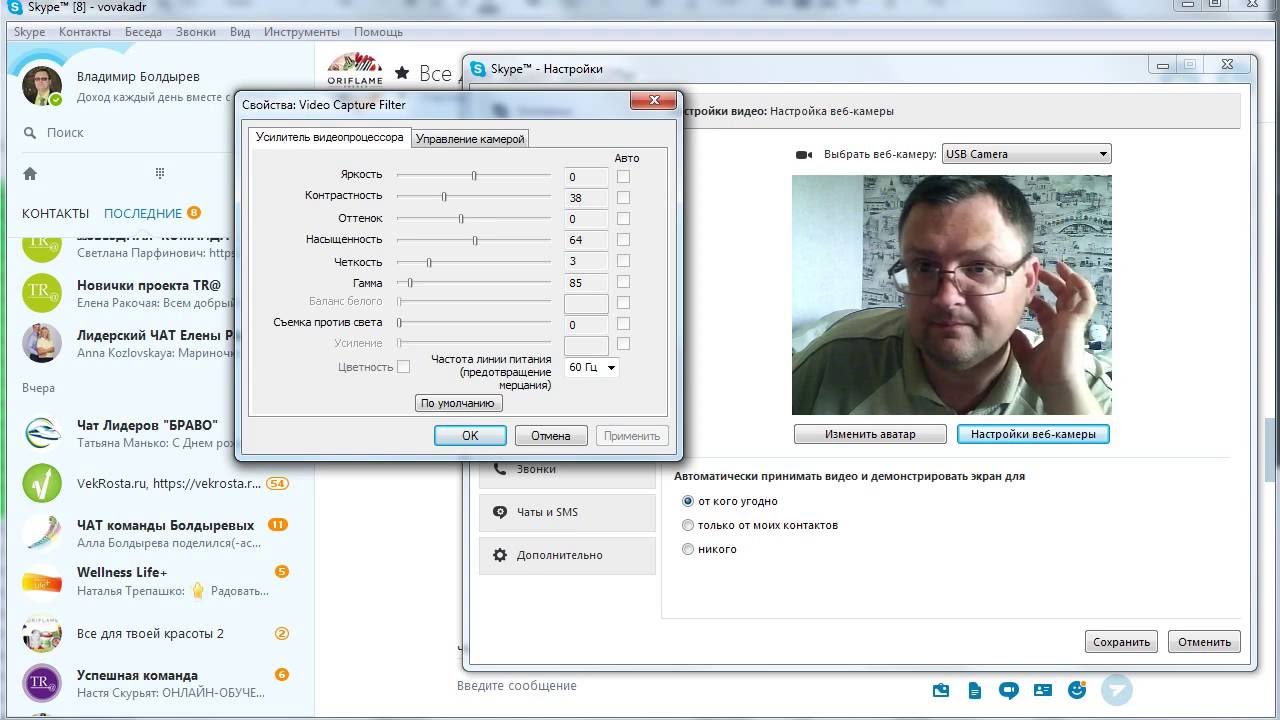1280x720 pixels.
Task: Open the 60 Гц power line frequency dropdown
Action: (x=592, y=367)
